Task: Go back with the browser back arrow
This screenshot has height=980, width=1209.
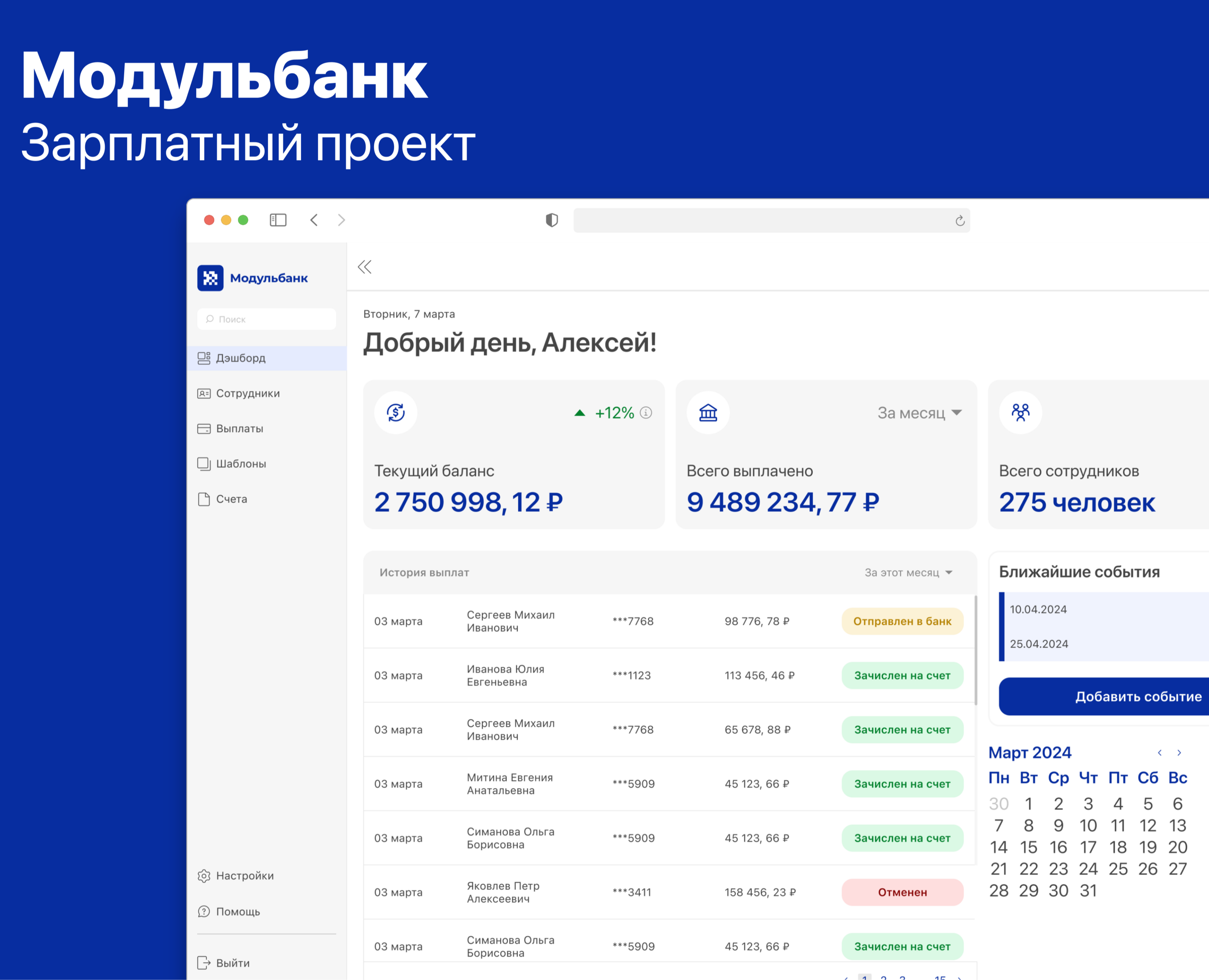Action: coord(314,219)
